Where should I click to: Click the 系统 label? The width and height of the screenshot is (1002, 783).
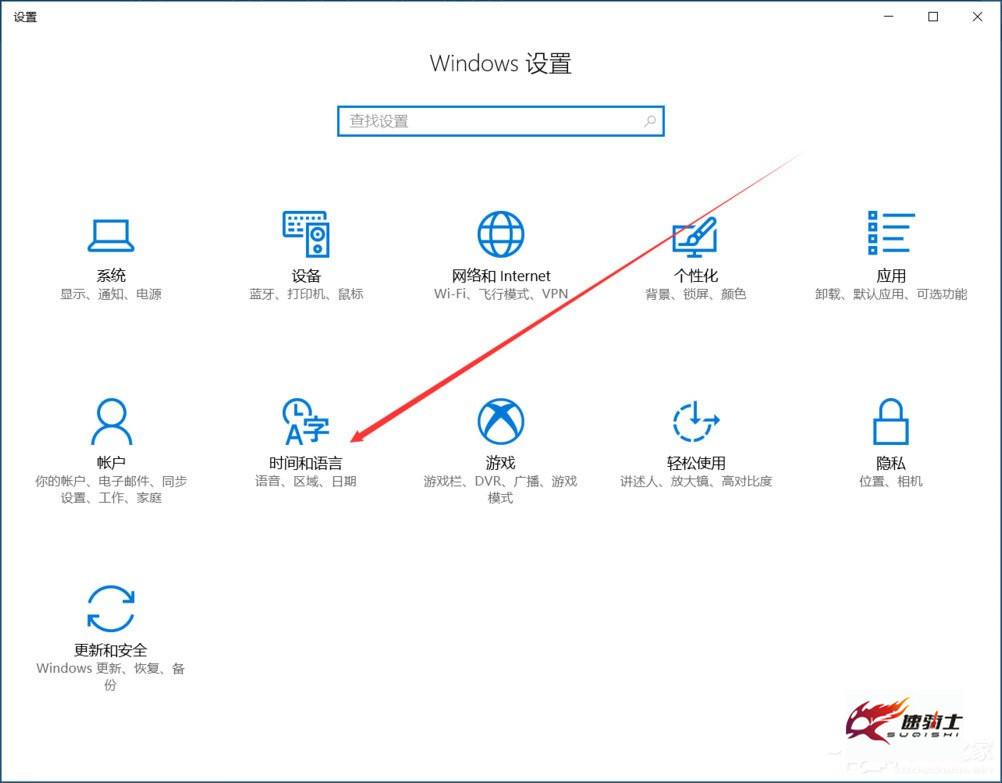pyautogui.click(x=111, y=275)
